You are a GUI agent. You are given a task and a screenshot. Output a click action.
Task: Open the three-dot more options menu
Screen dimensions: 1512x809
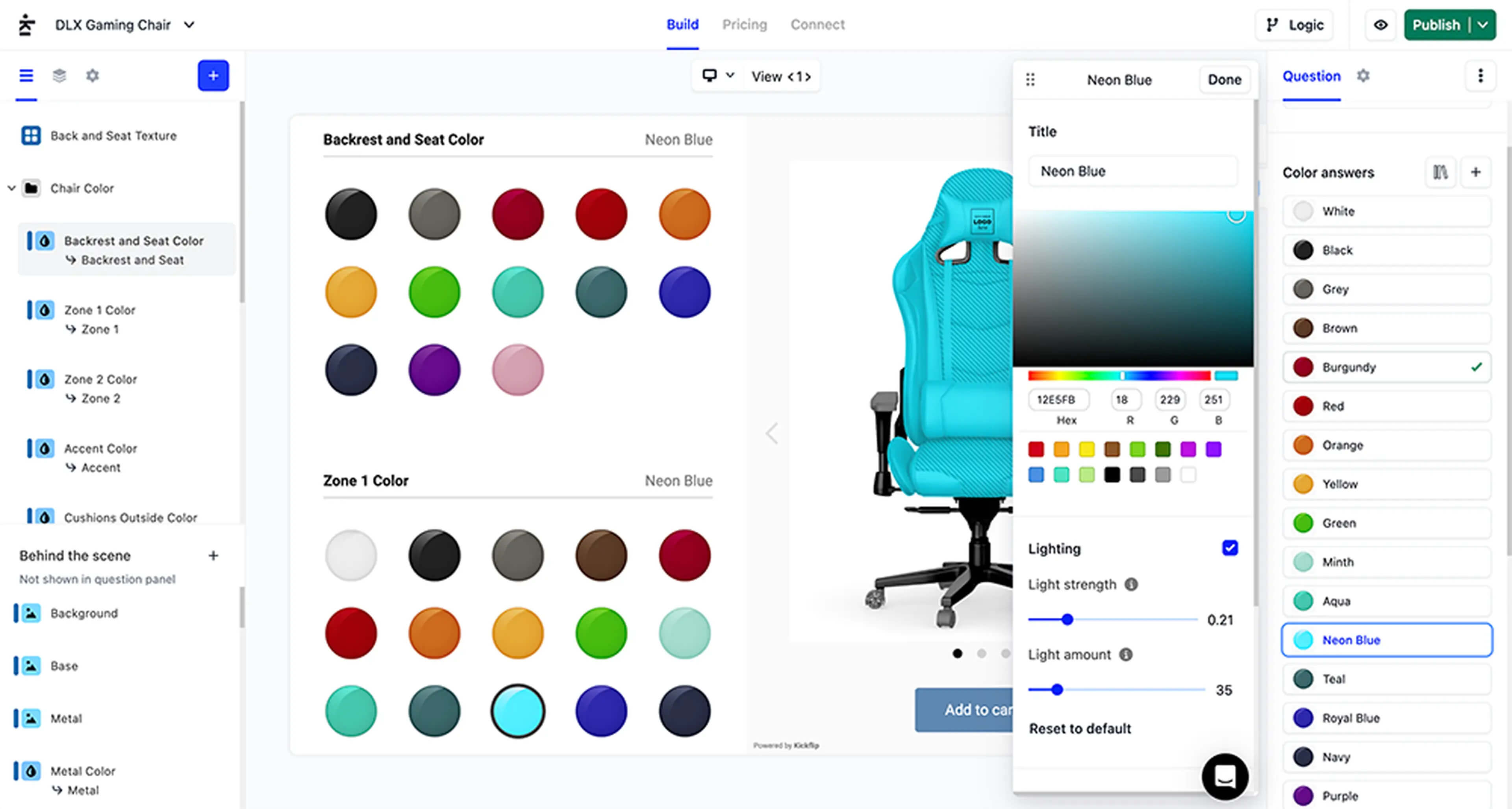pos(1480,76)
